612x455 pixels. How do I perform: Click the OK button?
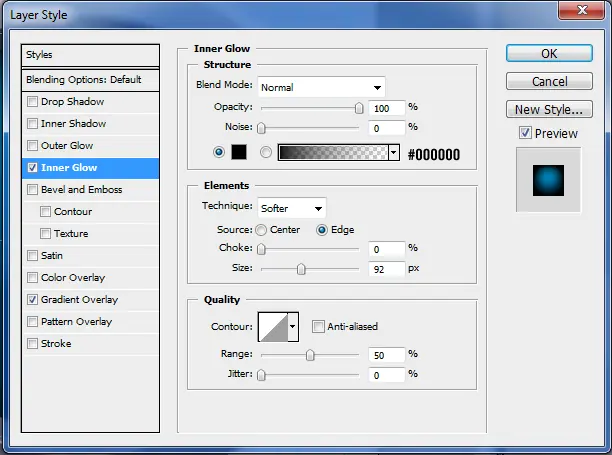(x=549, y=53)
